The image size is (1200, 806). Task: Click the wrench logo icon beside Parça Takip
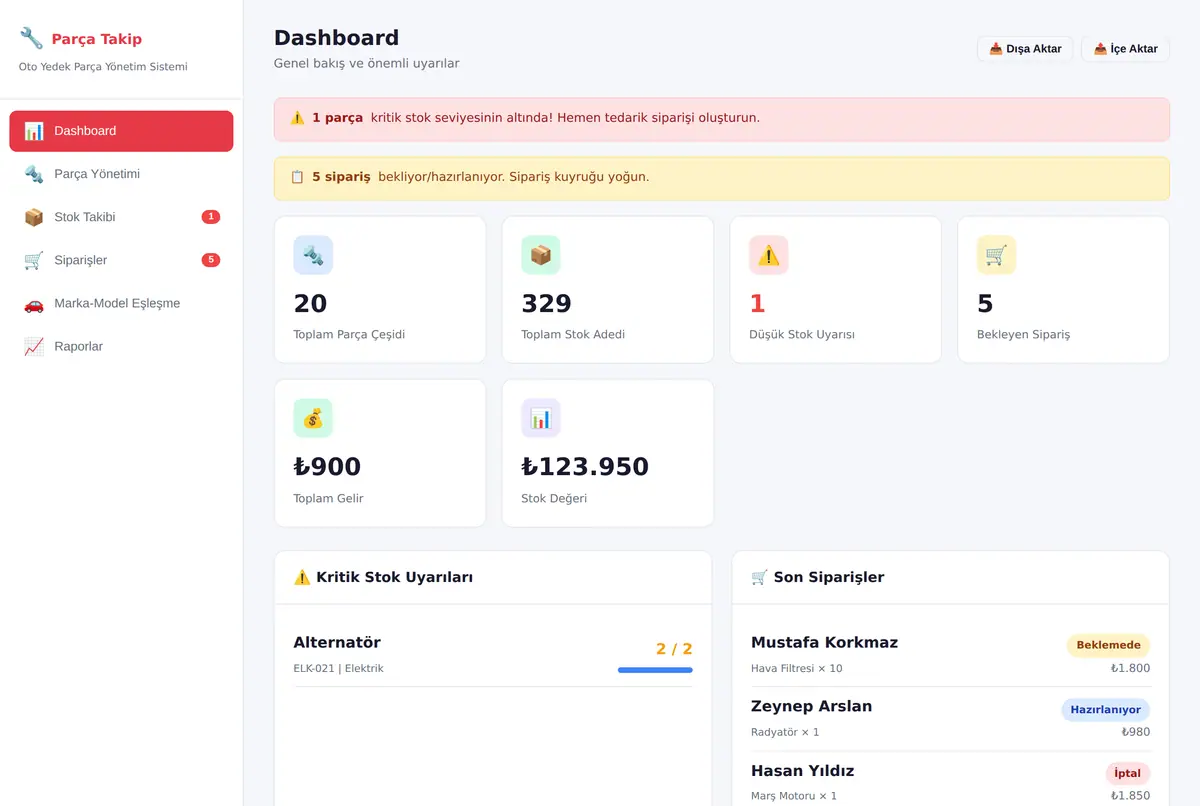[x=31, y=38]
